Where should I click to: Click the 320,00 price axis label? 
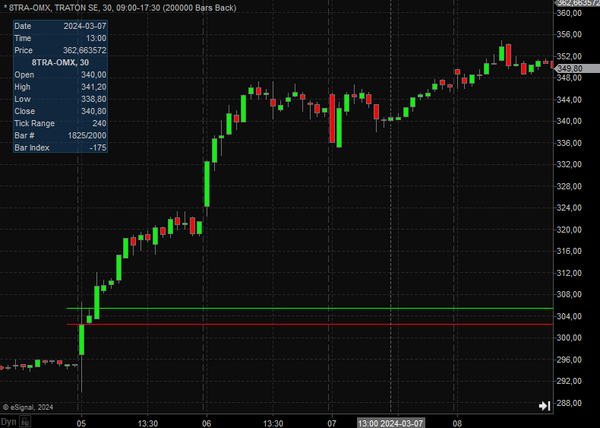click(x=570, y=229)
